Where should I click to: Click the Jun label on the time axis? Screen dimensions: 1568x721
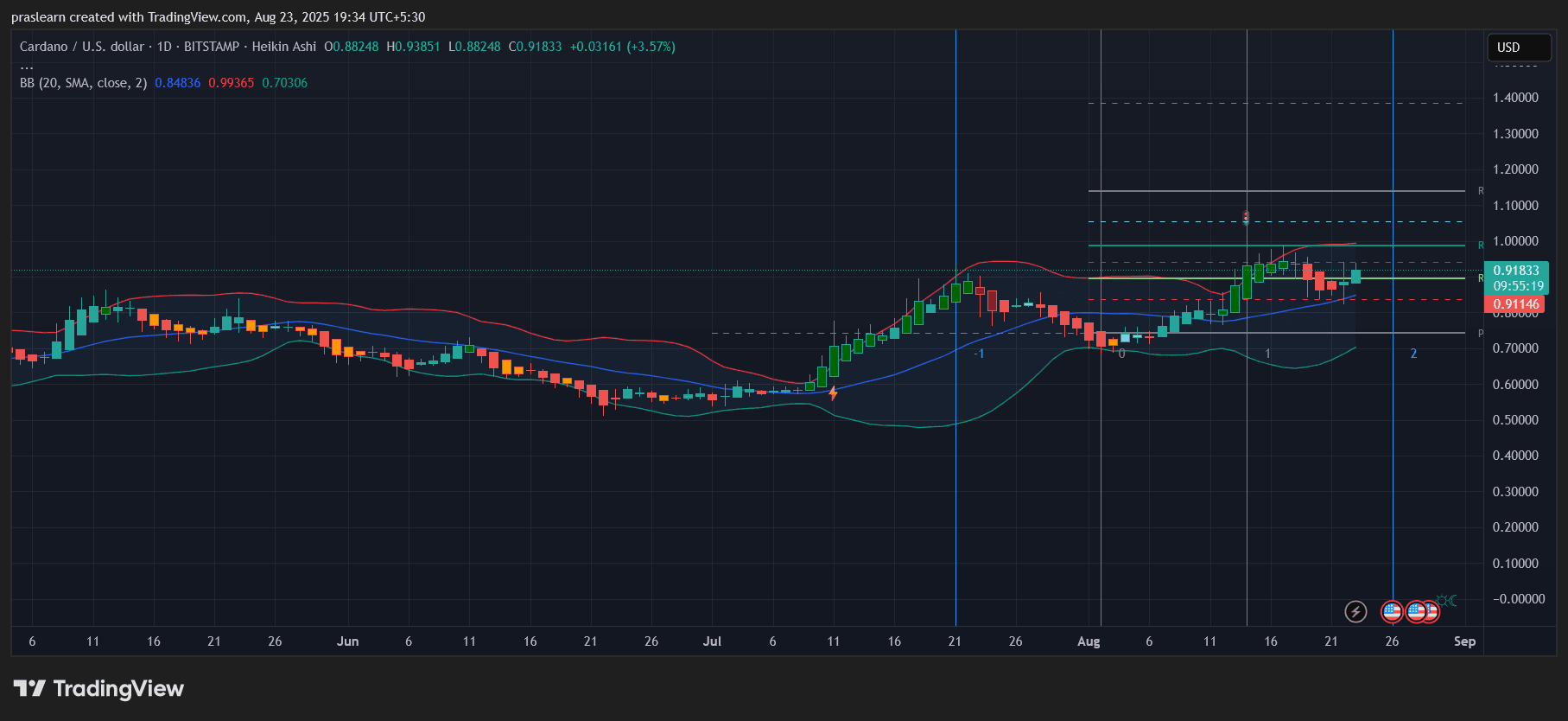point(347,641)
